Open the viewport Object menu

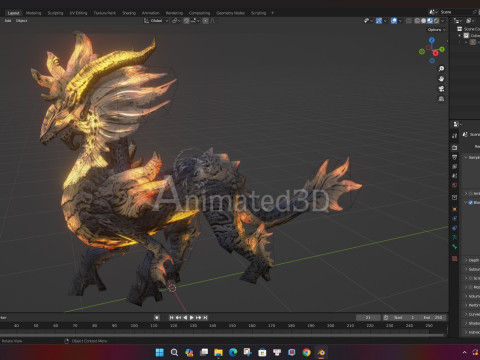coord(21,21)
